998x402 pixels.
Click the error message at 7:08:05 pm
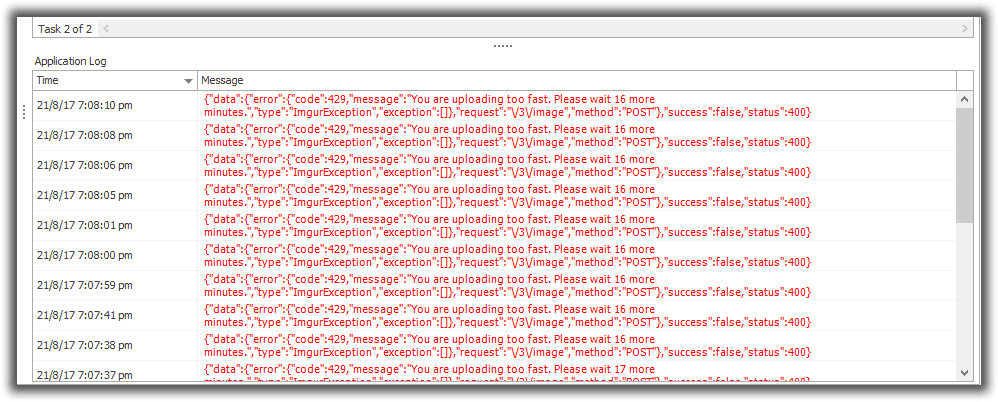pyautogui.click(x=507, y=195)
